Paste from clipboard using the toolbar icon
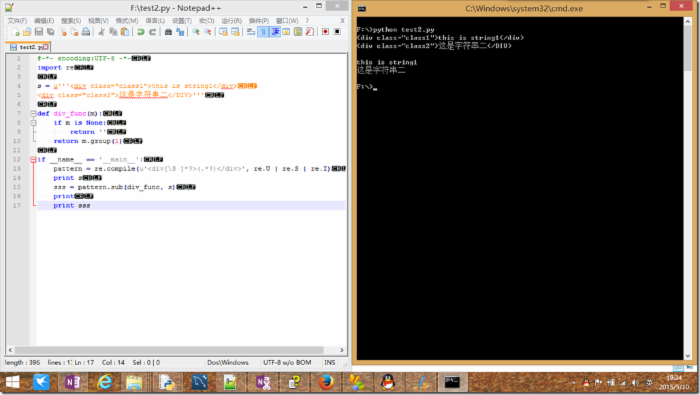Viewport: 700px width, 395px height. tap(125, 32)
